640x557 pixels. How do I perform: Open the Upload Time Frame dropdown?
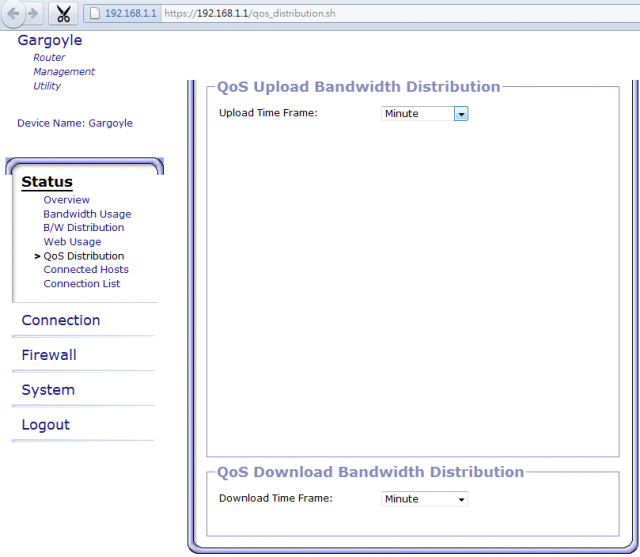tap(424, 113)
